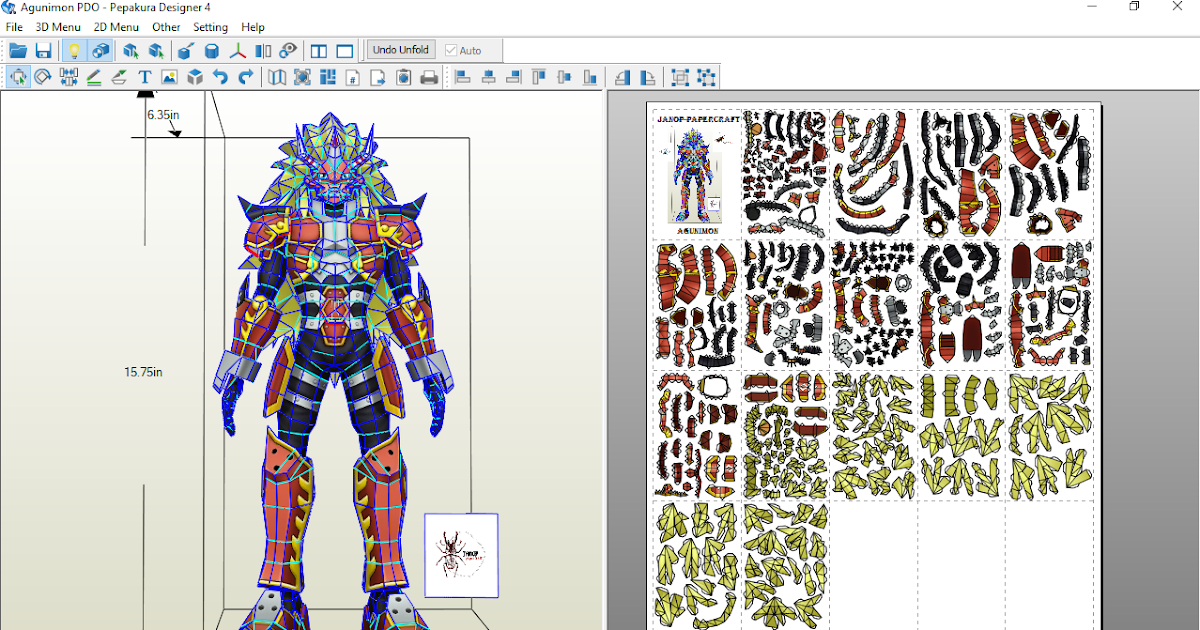Open the image placement tool

click(170, 76)
